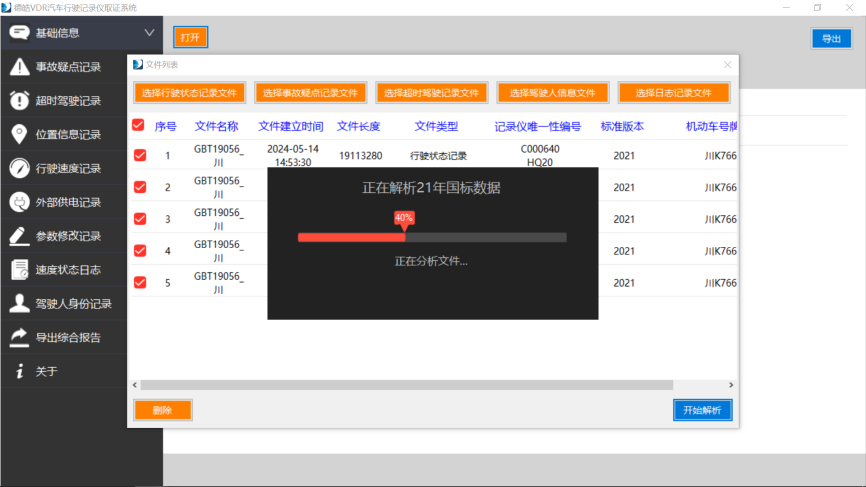Uncheck the checkbox for row 4
Viewport: 866px width, 487px height.
coord(140,251)
